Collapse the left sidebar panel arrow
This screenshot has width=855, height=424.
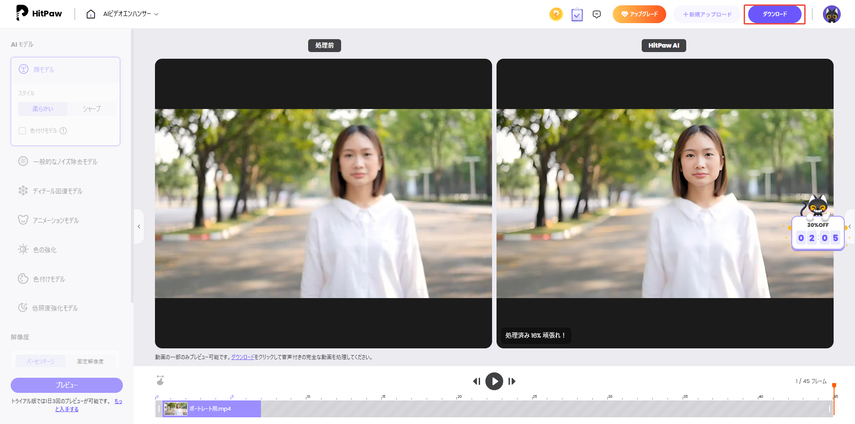coord(139,226)
